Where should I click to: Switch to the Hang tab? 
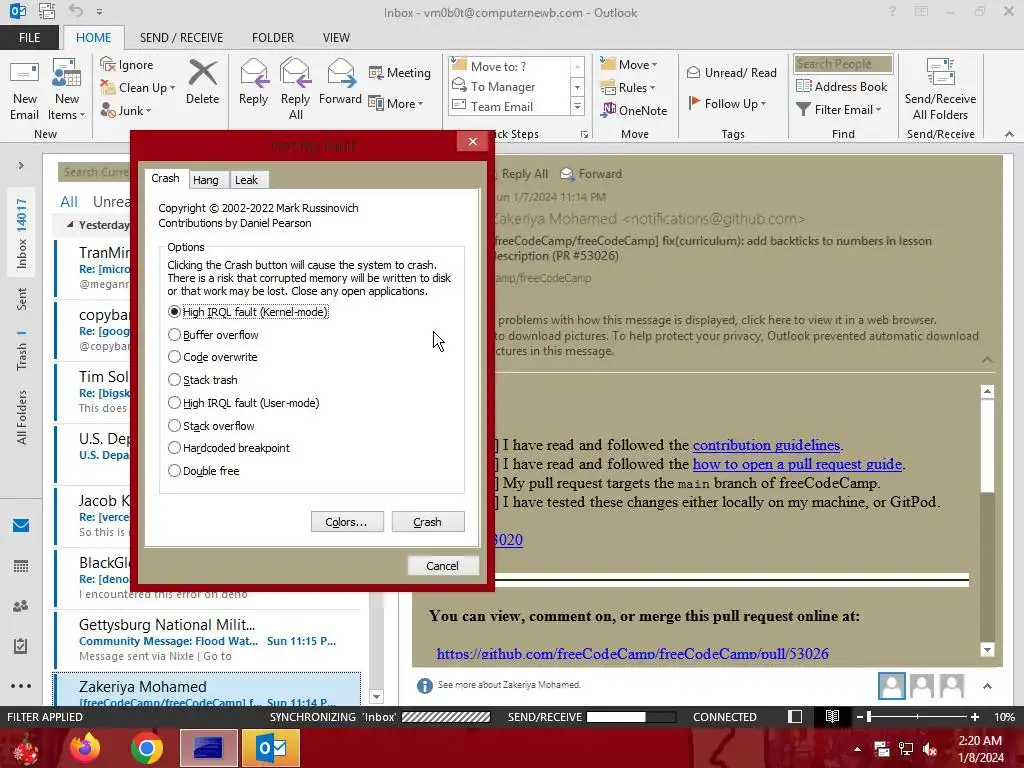point(206,180)
